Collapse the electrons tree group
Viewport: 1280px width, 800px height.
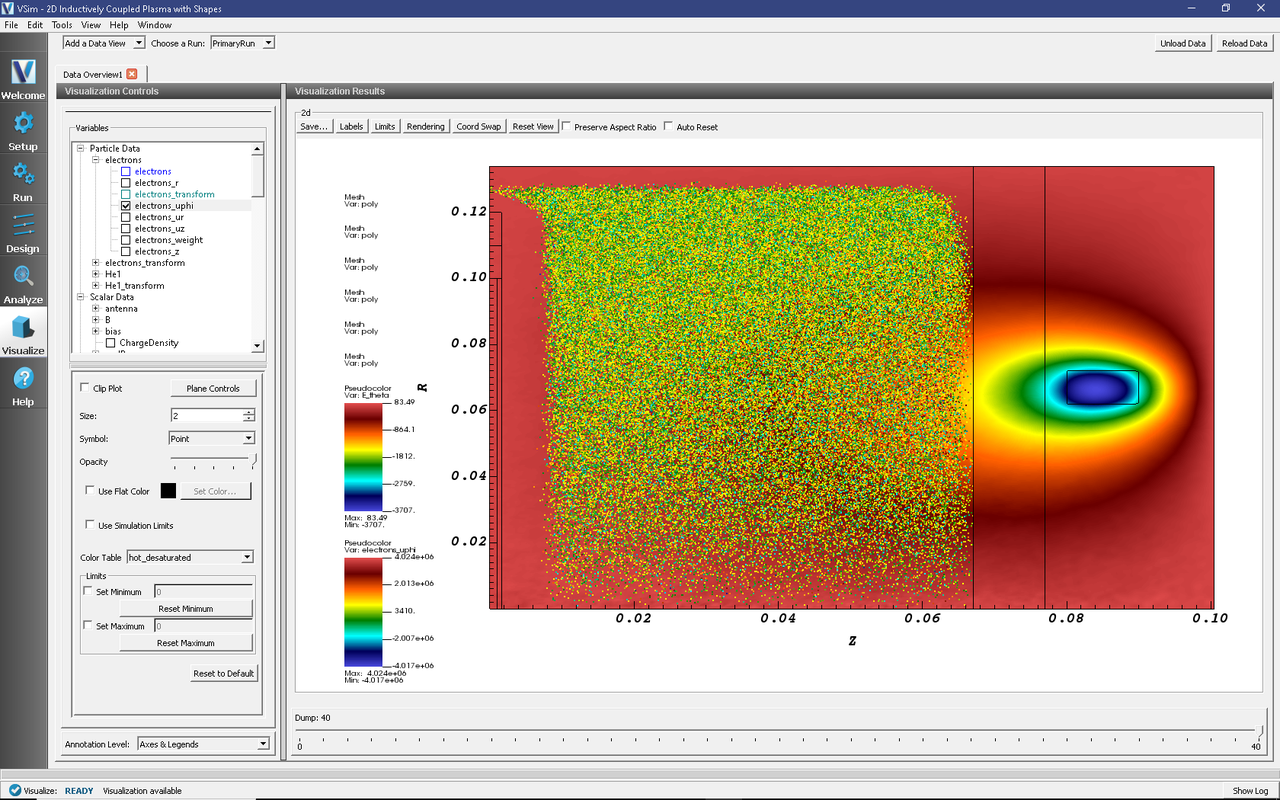[x=96, y=160]
